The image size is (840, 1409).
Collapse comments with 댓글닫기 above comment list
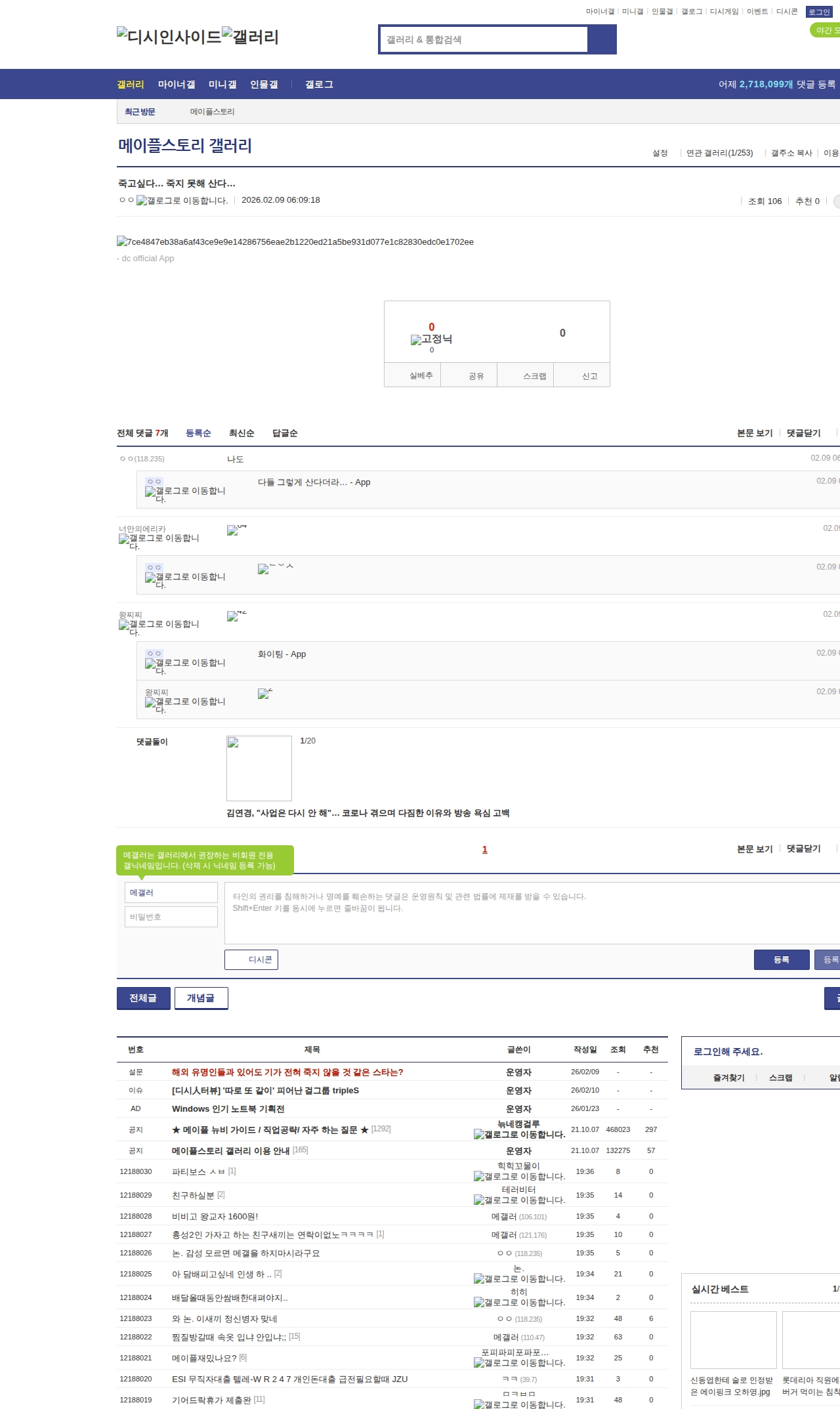(x=803, y=433)
